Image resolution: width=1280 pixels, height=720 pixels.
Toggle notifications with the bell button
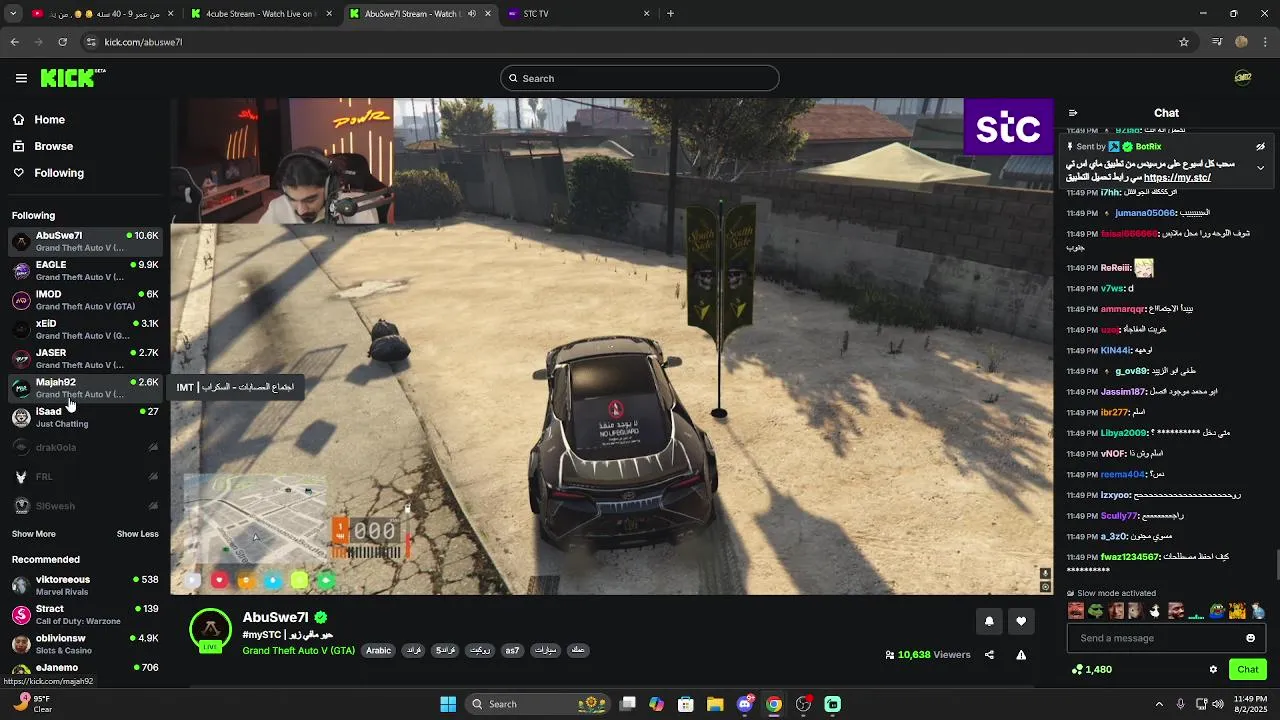[x=989, y=622]
